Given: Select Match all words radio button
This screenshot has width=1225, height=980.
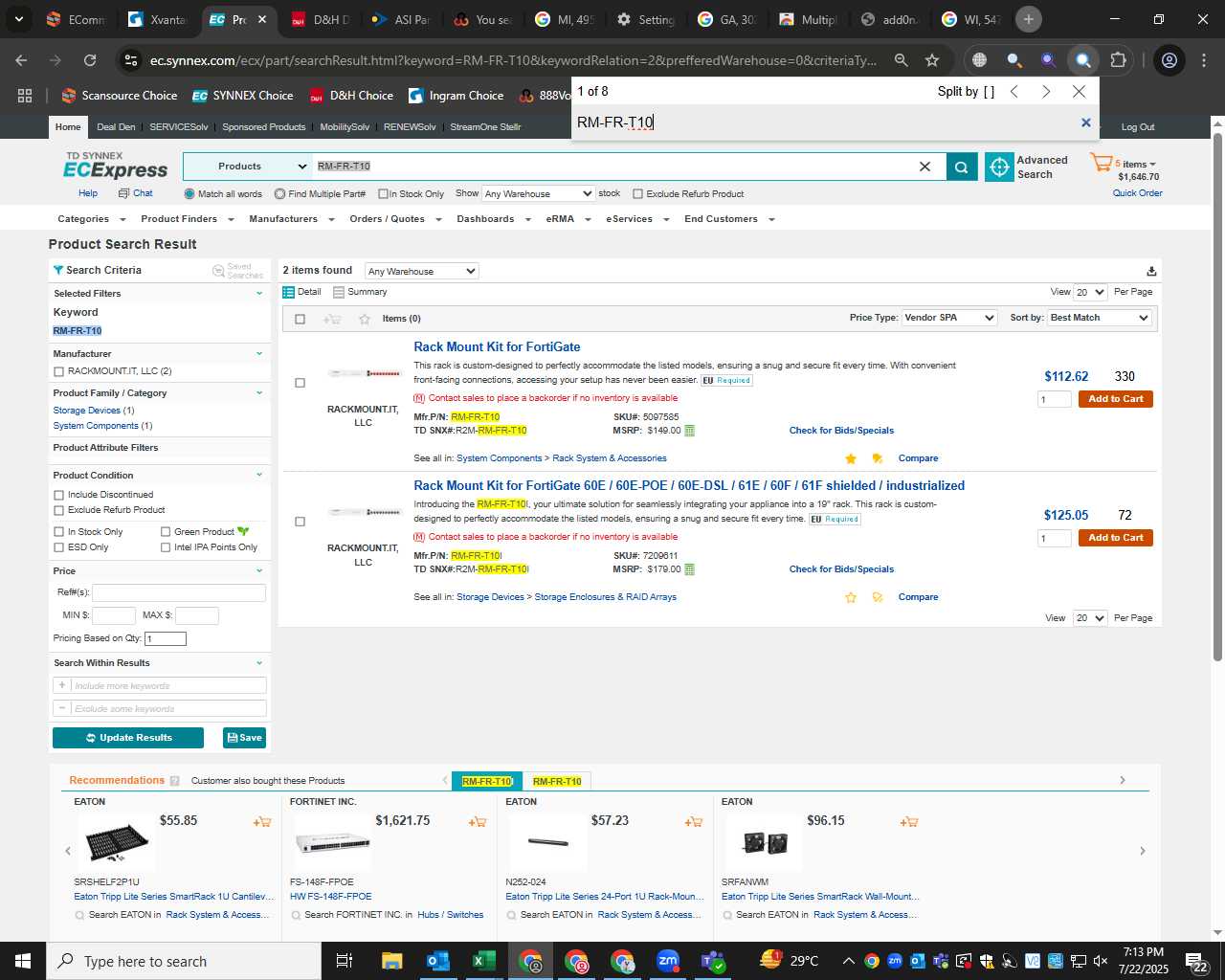Looking at the screenshot, I should click(x=189, y=194).
